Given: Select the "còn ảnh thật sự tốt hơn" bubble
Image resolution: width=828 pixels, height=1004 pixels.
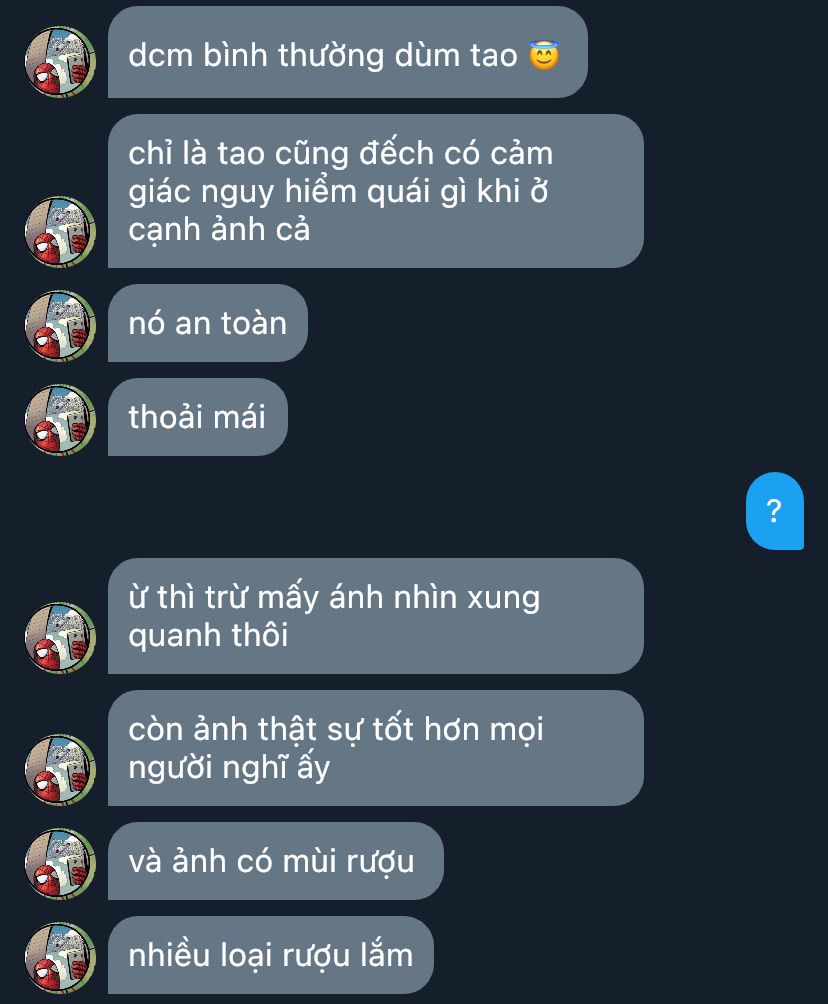Looking at the screenshot, I should click(x=375, y=748).
